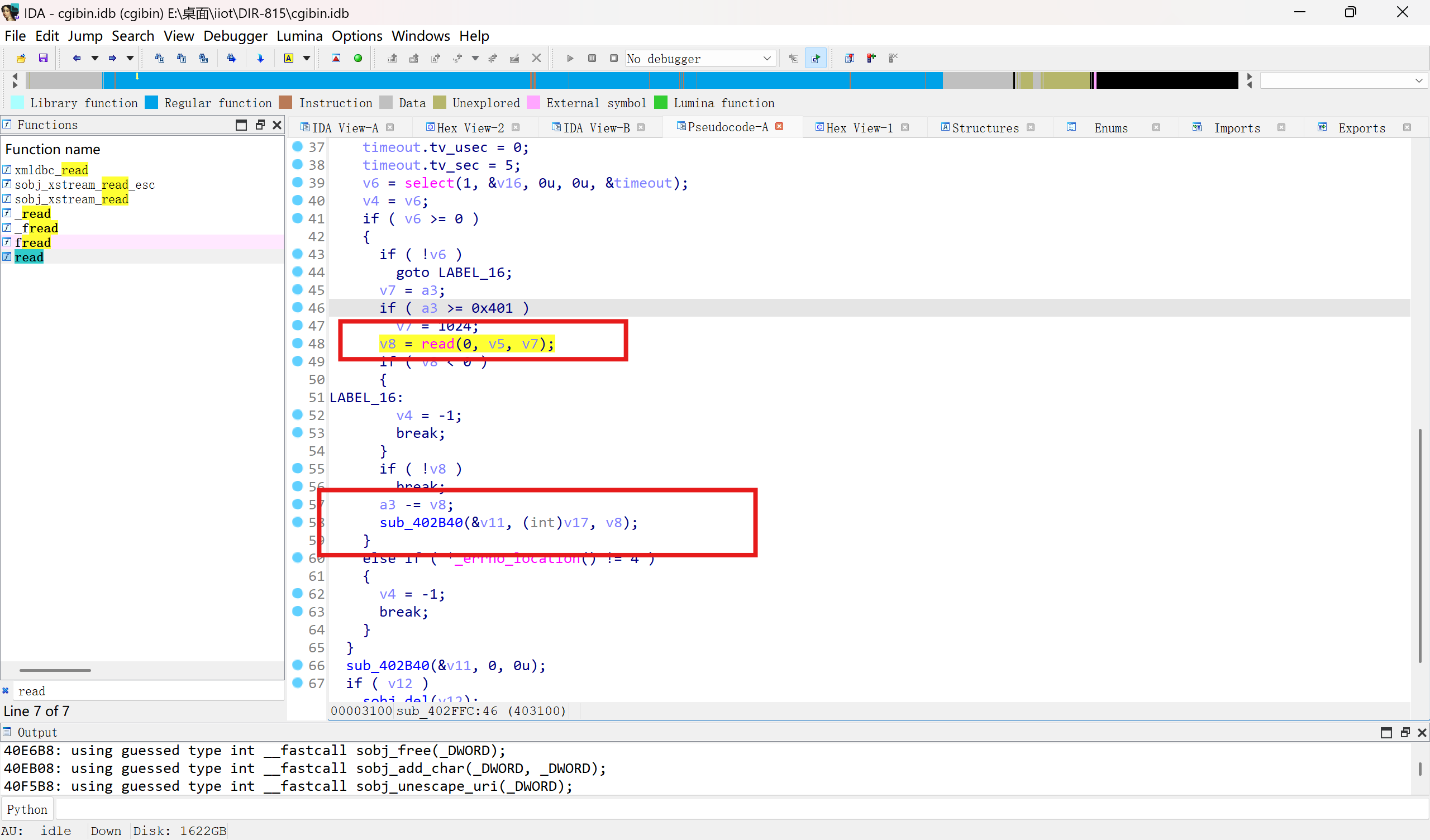Open the Lumina menu
Screen dimensions: 1430x840
coord(299,36)
